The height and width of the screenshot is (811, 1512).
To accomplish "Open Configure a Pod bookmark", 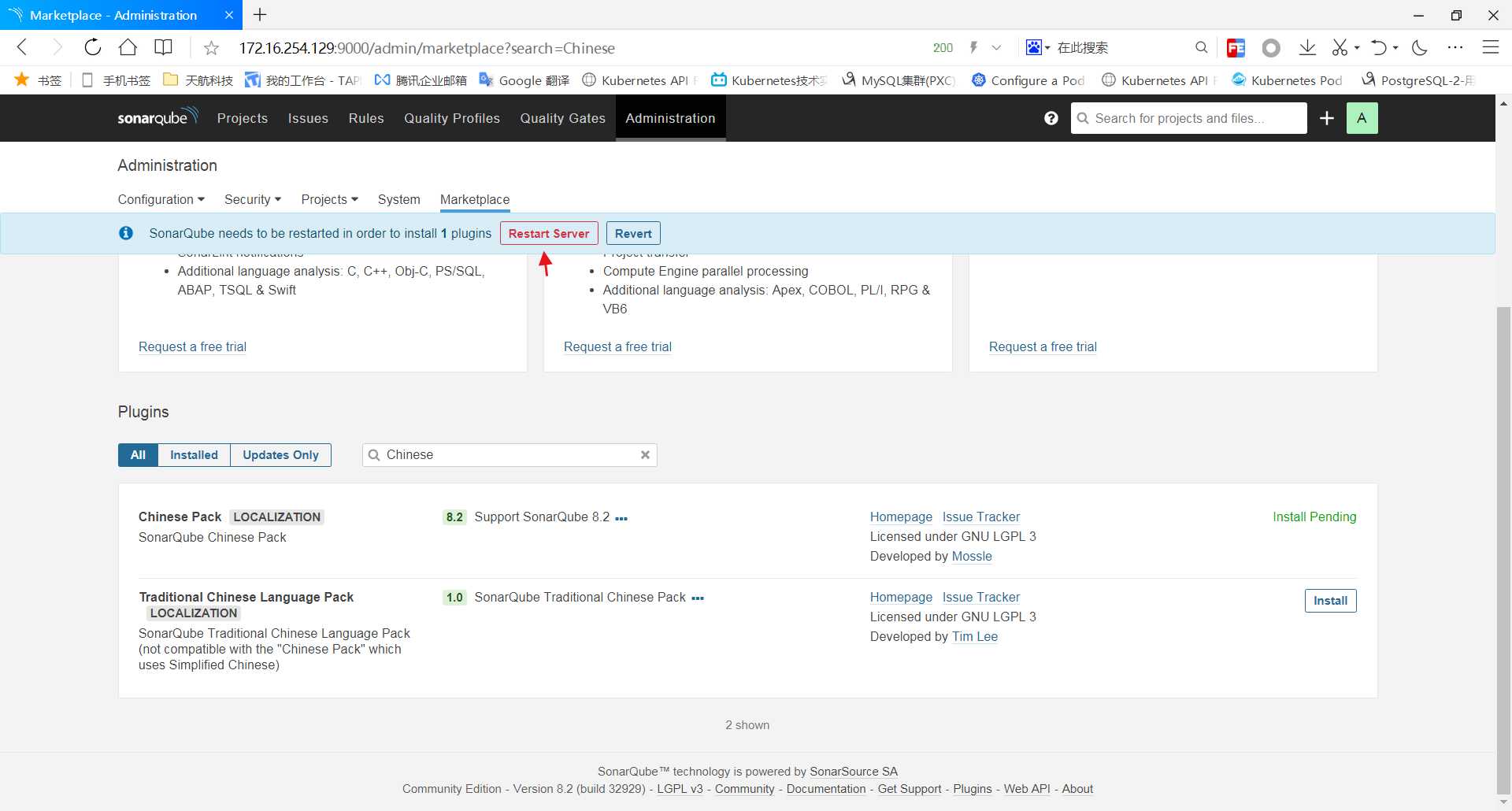I will (x=1028, y=80).
